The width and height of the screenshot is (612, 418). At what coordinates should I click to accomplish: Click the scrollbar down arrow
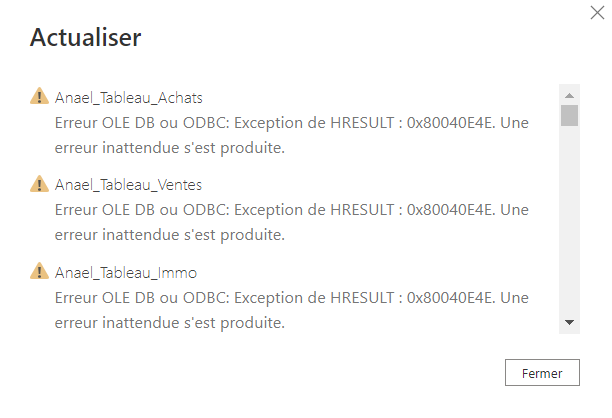click(569, 322)
